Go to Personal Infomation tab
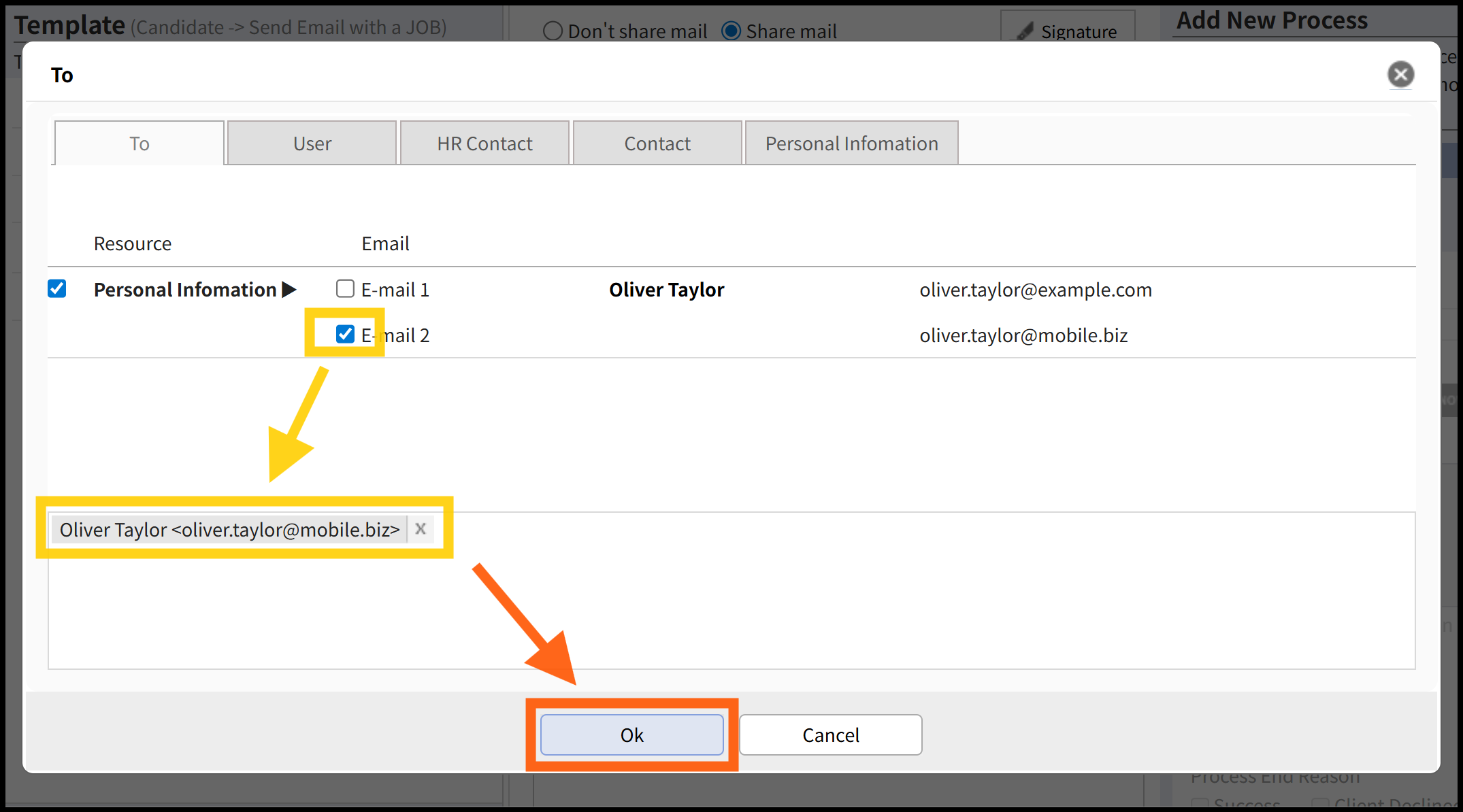Image resolution: width=1463 pixels, height=812 pixels. (x=851, y=143)
